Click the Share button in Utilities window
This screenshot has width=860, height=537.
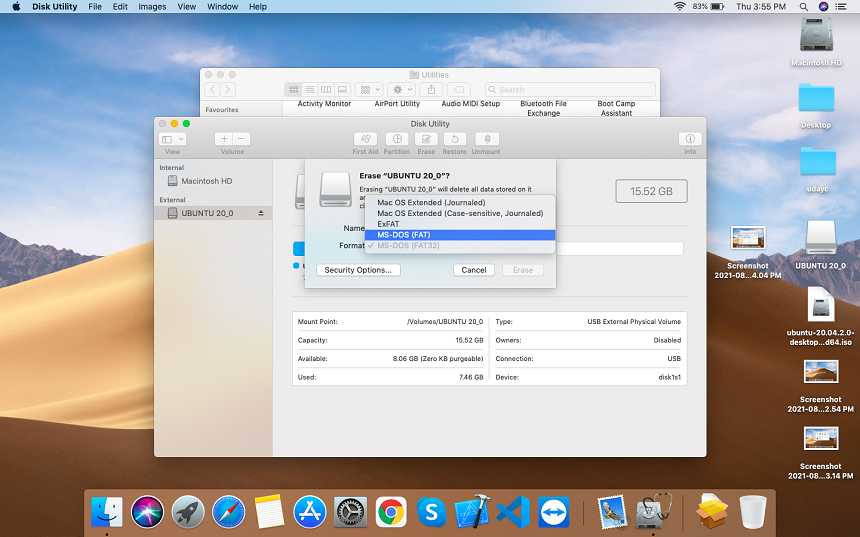(x=432, y=89)
